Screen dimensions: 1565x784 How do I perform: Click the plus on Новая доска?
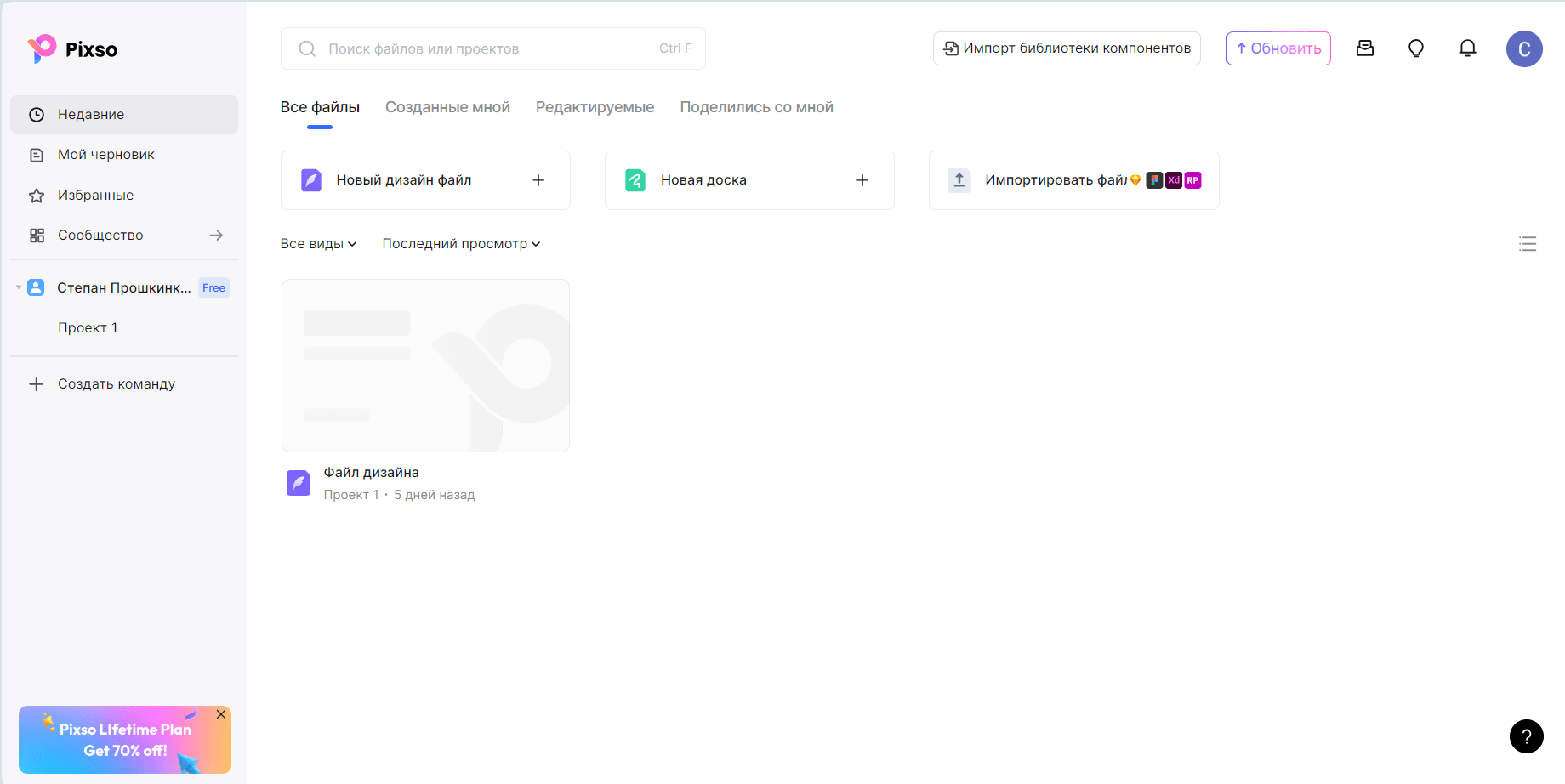[x=862, y=180]
